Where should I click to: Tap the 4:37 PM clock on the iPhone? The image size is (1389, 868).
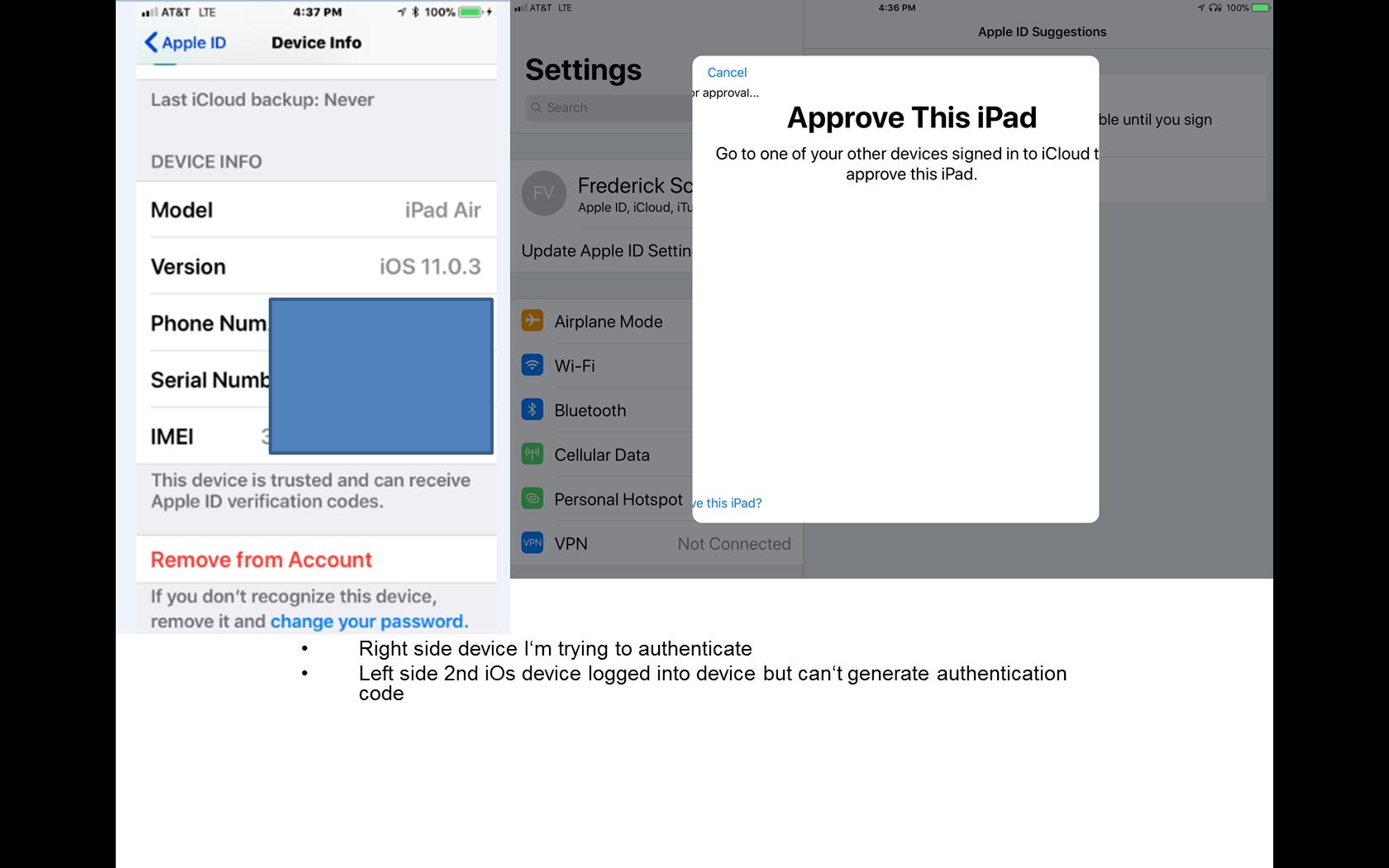(x=317, y=12)
